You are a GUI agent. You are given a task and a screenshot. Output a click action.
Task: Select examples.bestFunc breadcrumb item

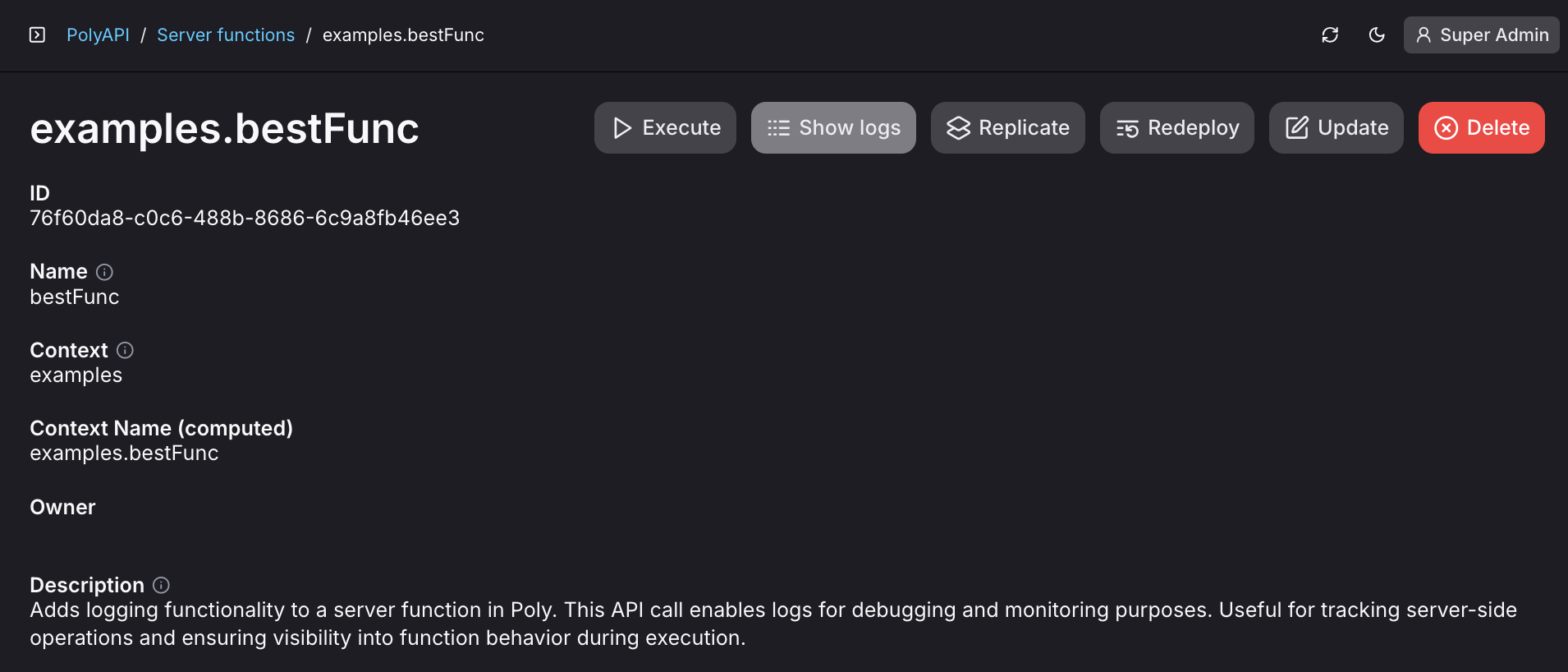403,35
